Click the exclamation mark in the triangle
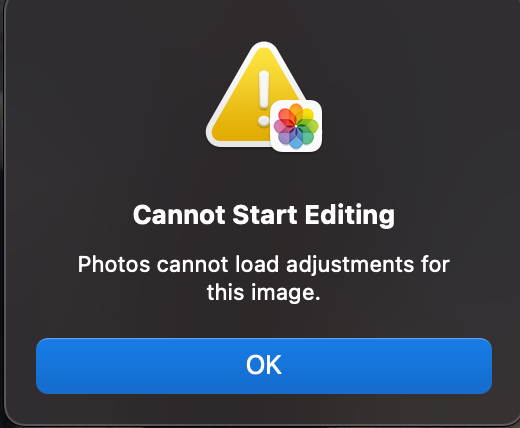 point(264,98)
